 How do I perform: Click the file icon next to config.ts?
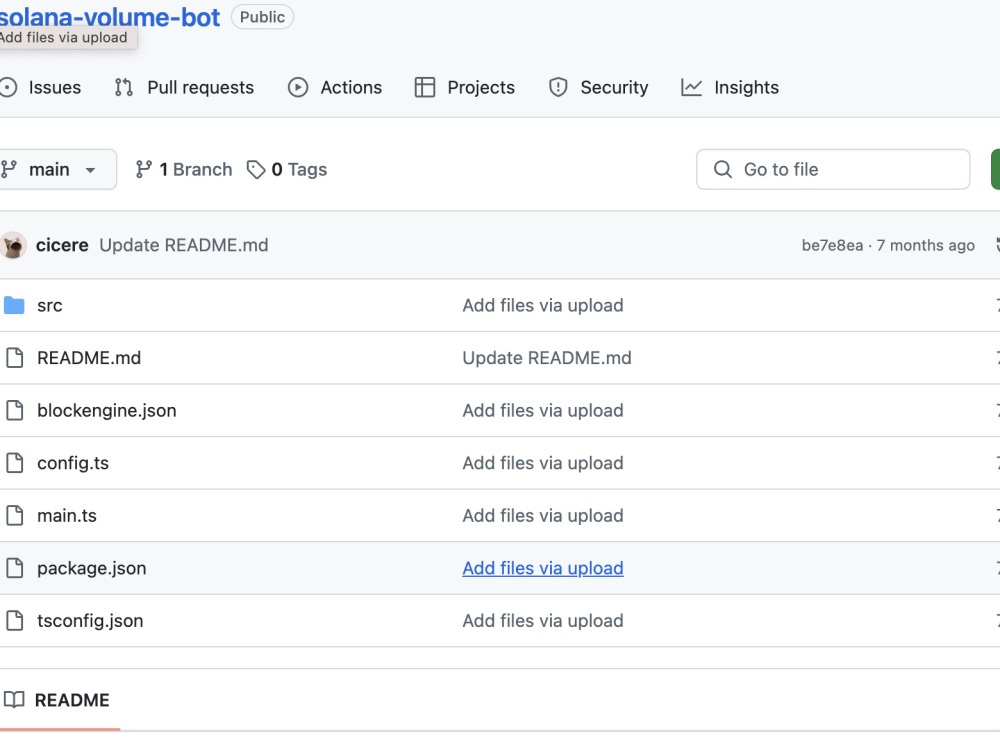(x=15, y=463)
